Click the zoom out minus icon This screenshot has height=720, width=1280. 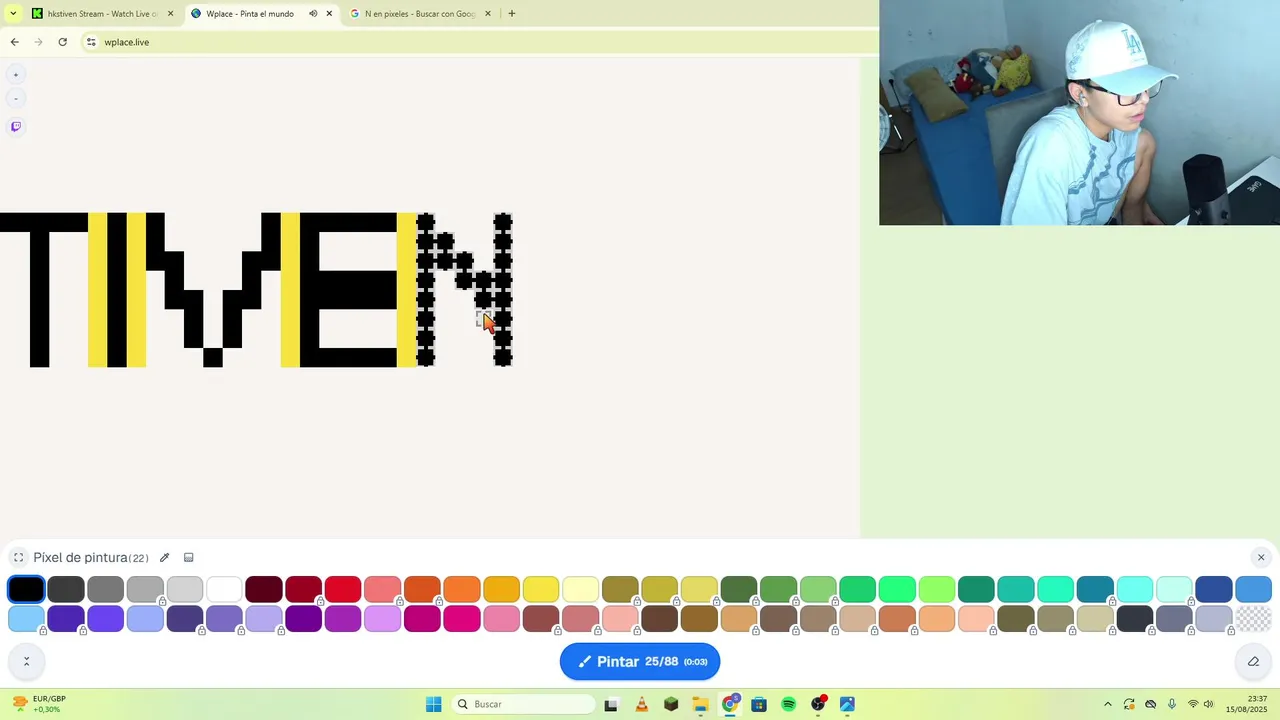click(x=15, y=99)
